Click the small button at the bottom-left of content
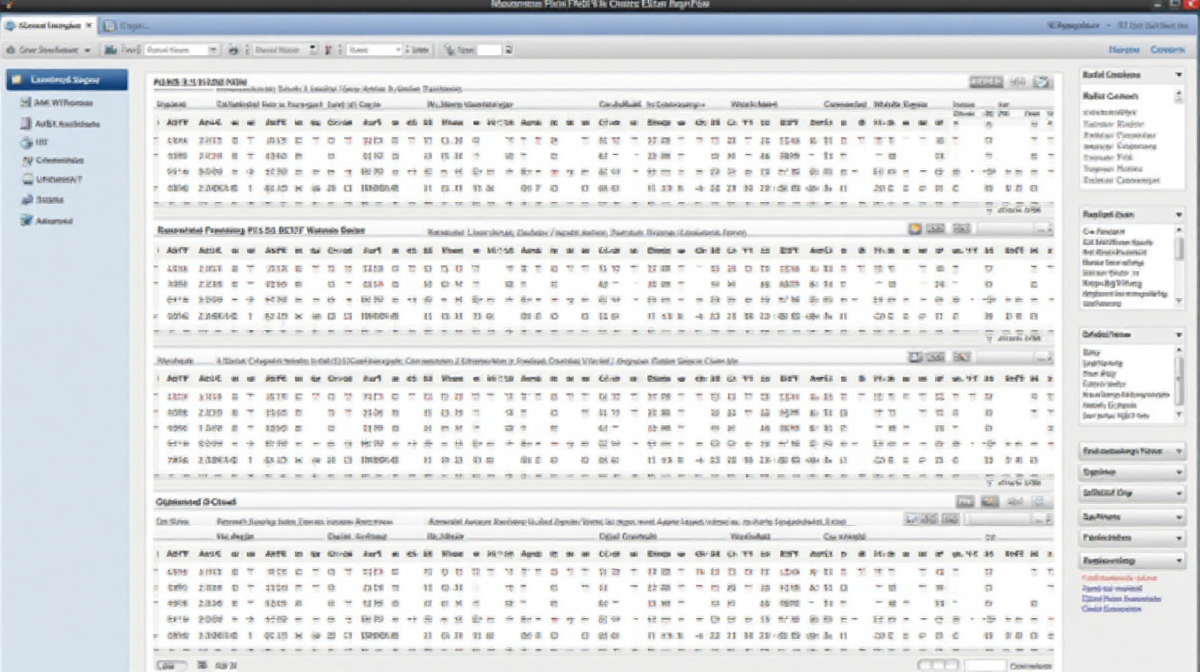 (x=170, y=665)
